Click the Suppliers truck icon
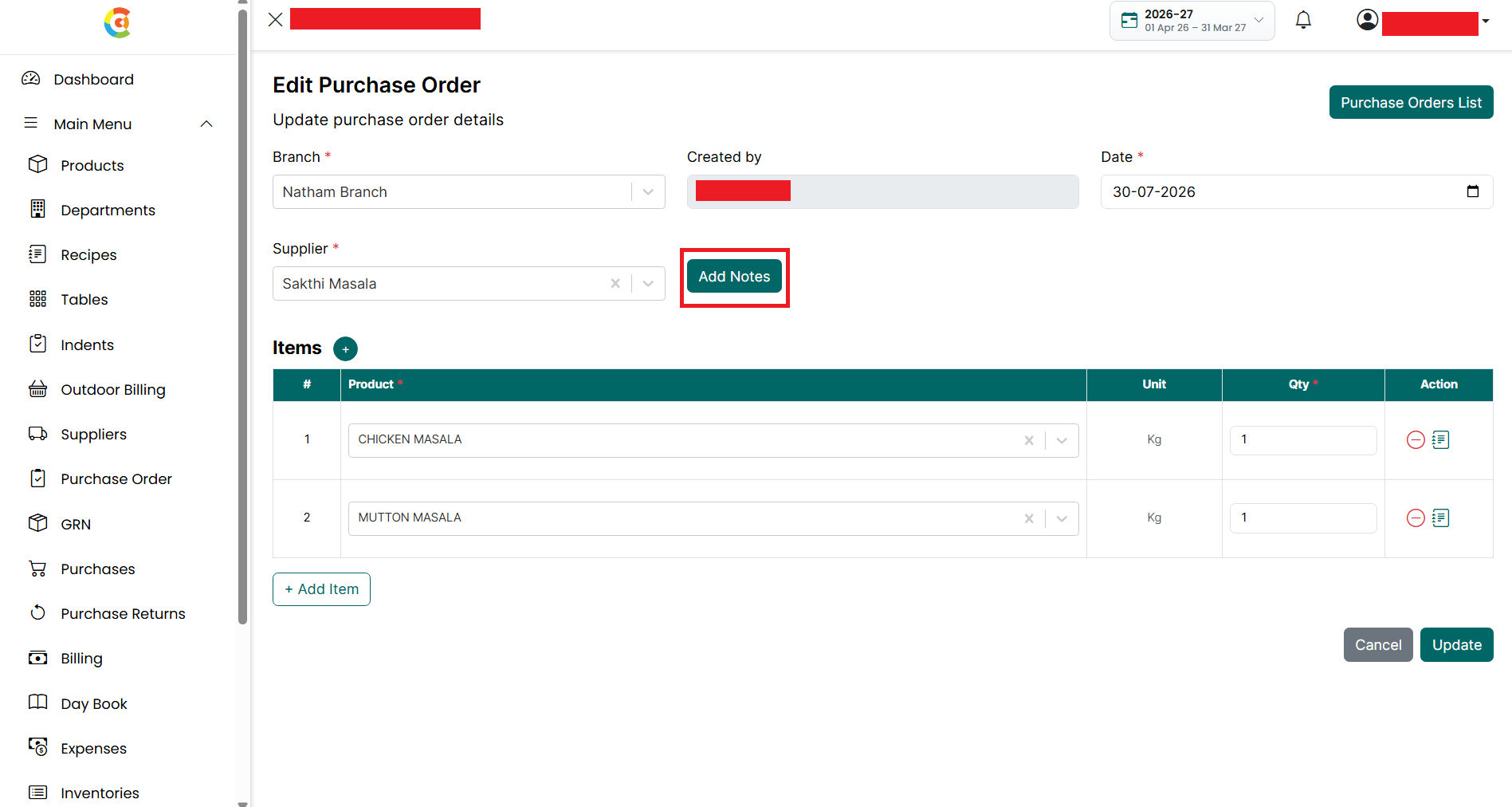Viewport: 1512px width, 807px height. tap(37, 434)
